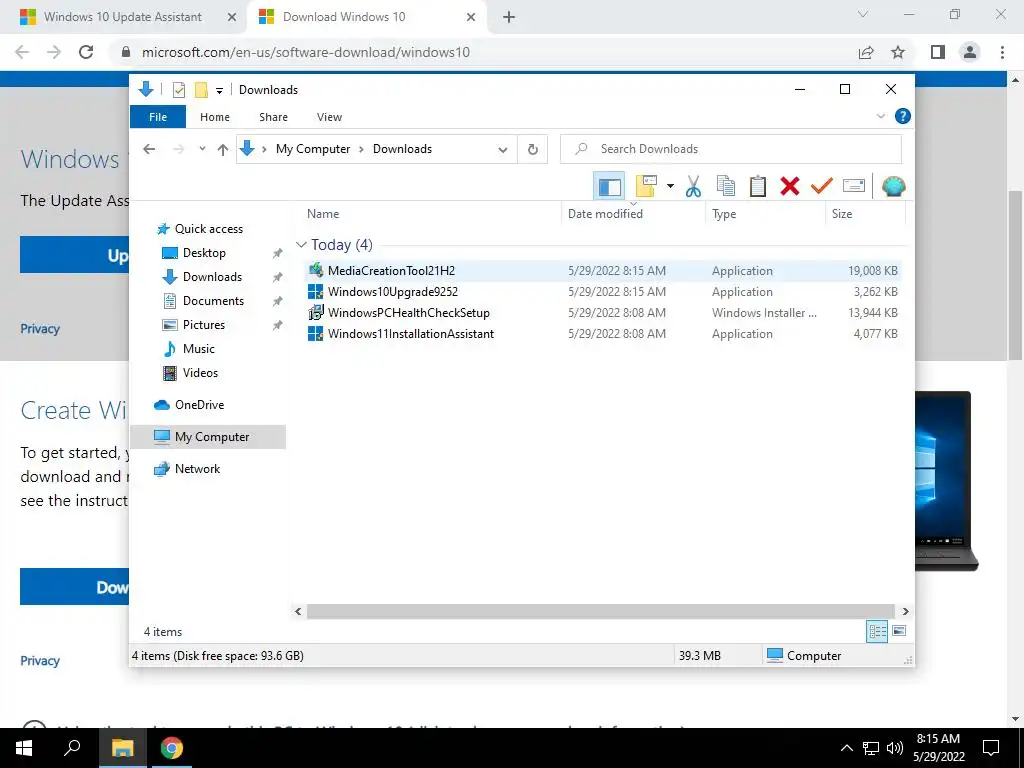The width and height of the screenshot is (1024, 768).
Task: Click the blue help question mark icon
Action: [x=903, y=116]
